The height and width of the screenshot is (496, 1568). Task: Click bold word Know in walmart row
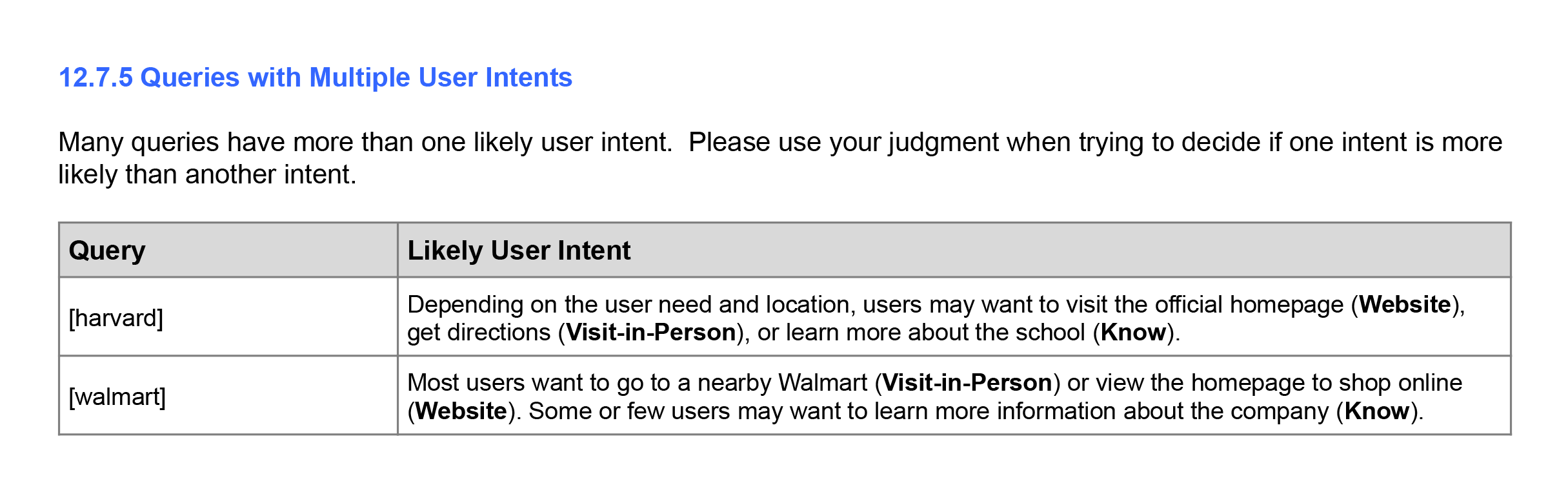(1376, 411)
